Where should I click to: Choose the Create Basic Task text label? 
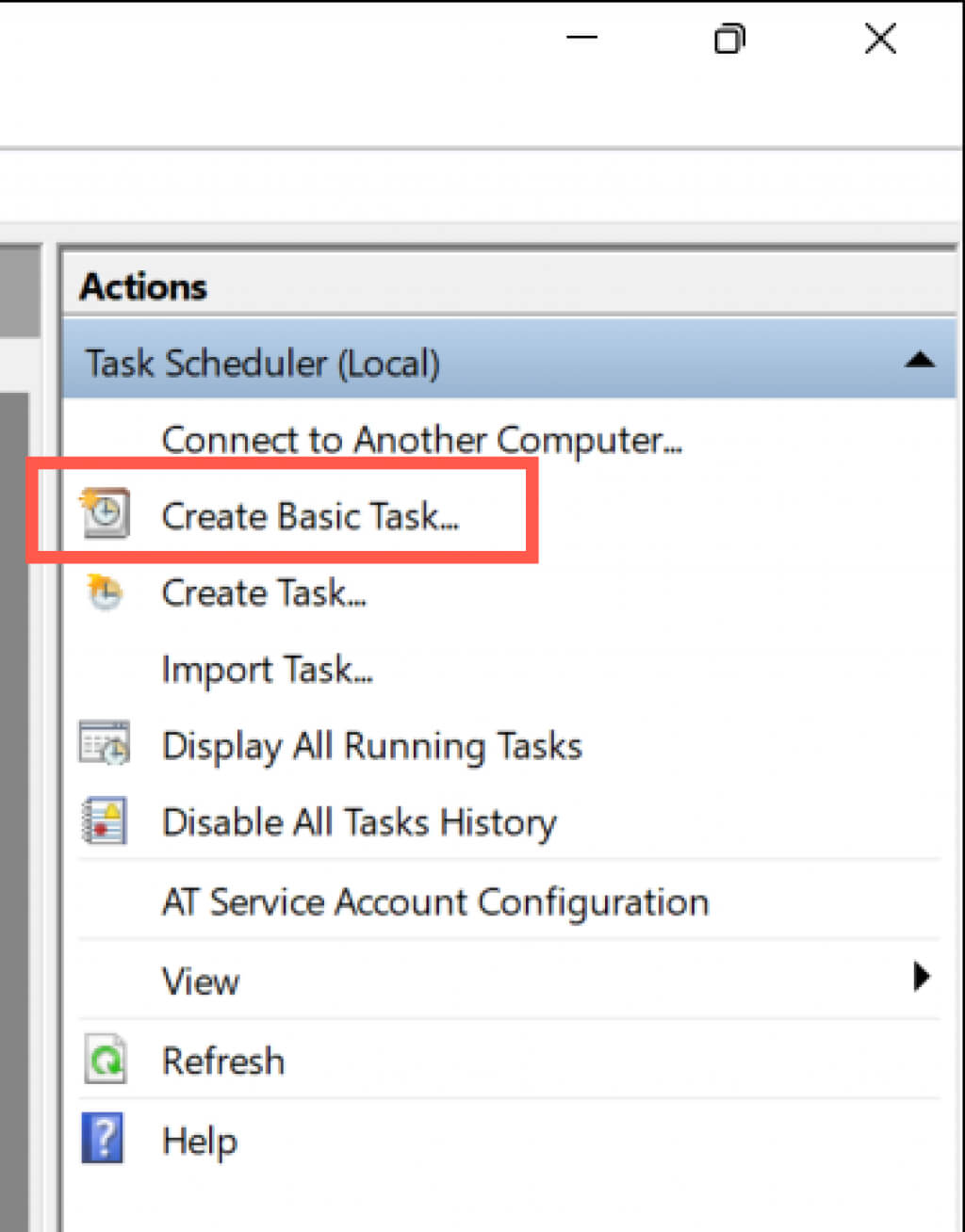(310, 516)
